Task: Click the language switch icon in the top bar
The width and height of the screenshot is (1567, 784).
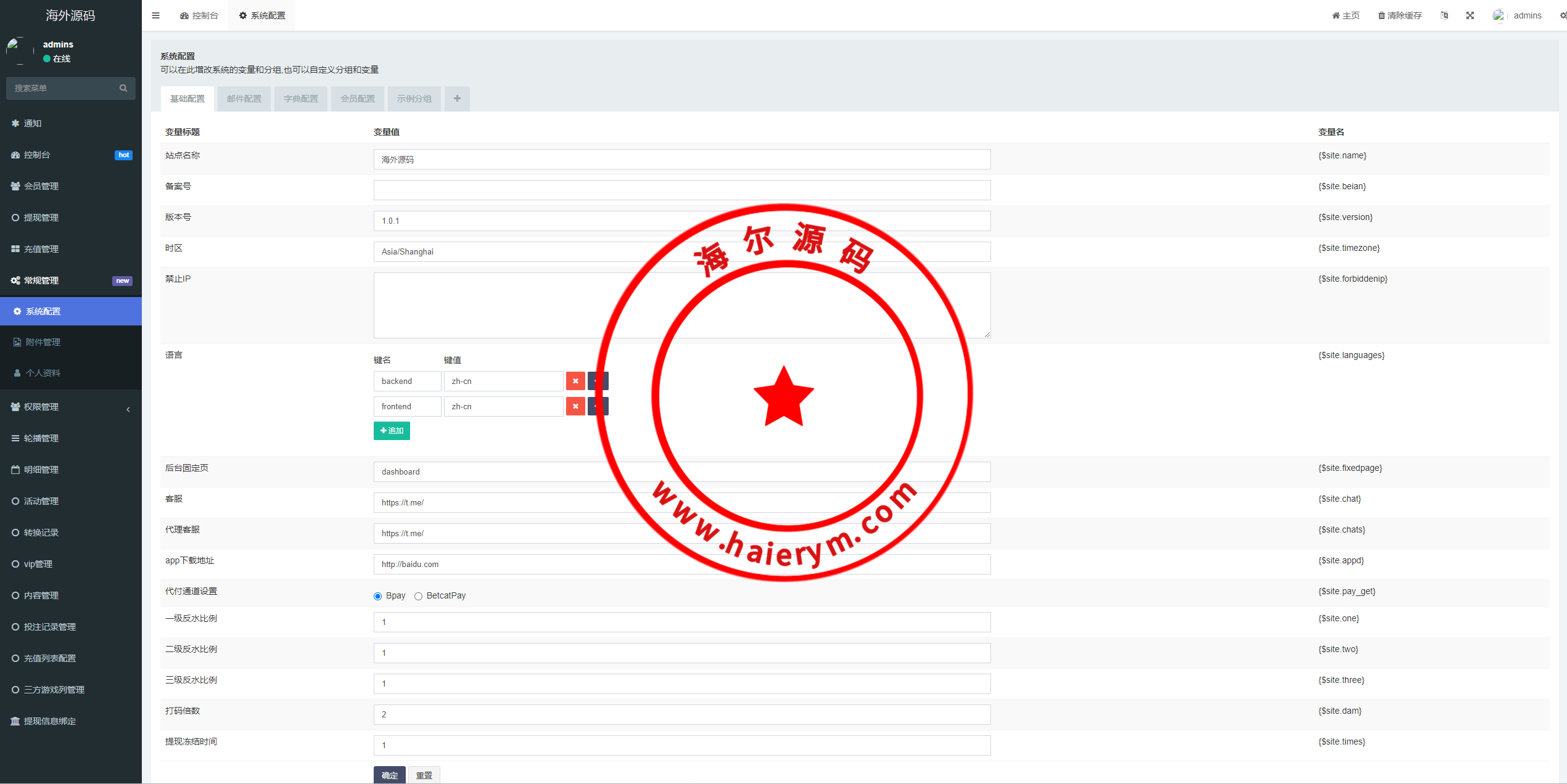Action: 1444,15
